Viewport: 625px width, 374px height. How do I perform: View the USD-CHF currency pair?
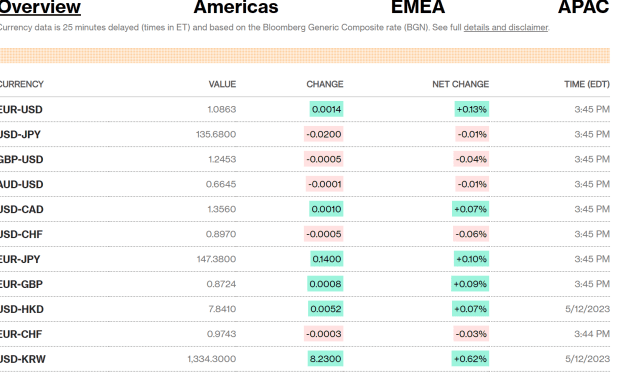21,234
